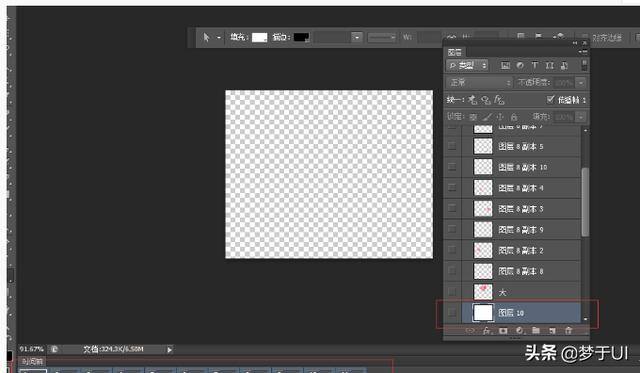Select the 图层 8 副本 3 layer name

tap(521, 209)
